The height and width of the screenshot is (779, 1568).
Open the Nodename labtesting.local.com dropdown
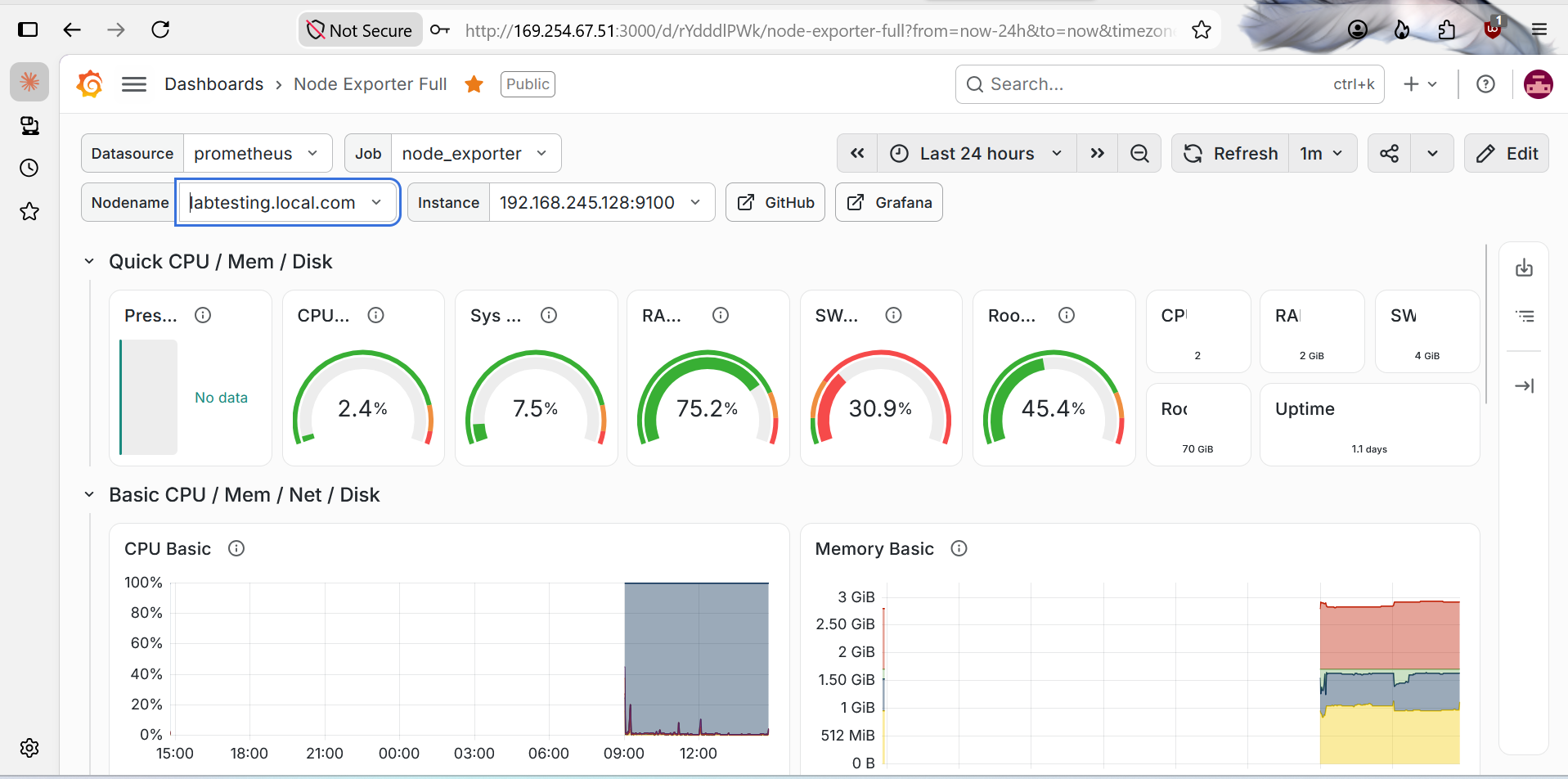pos(288,202)
